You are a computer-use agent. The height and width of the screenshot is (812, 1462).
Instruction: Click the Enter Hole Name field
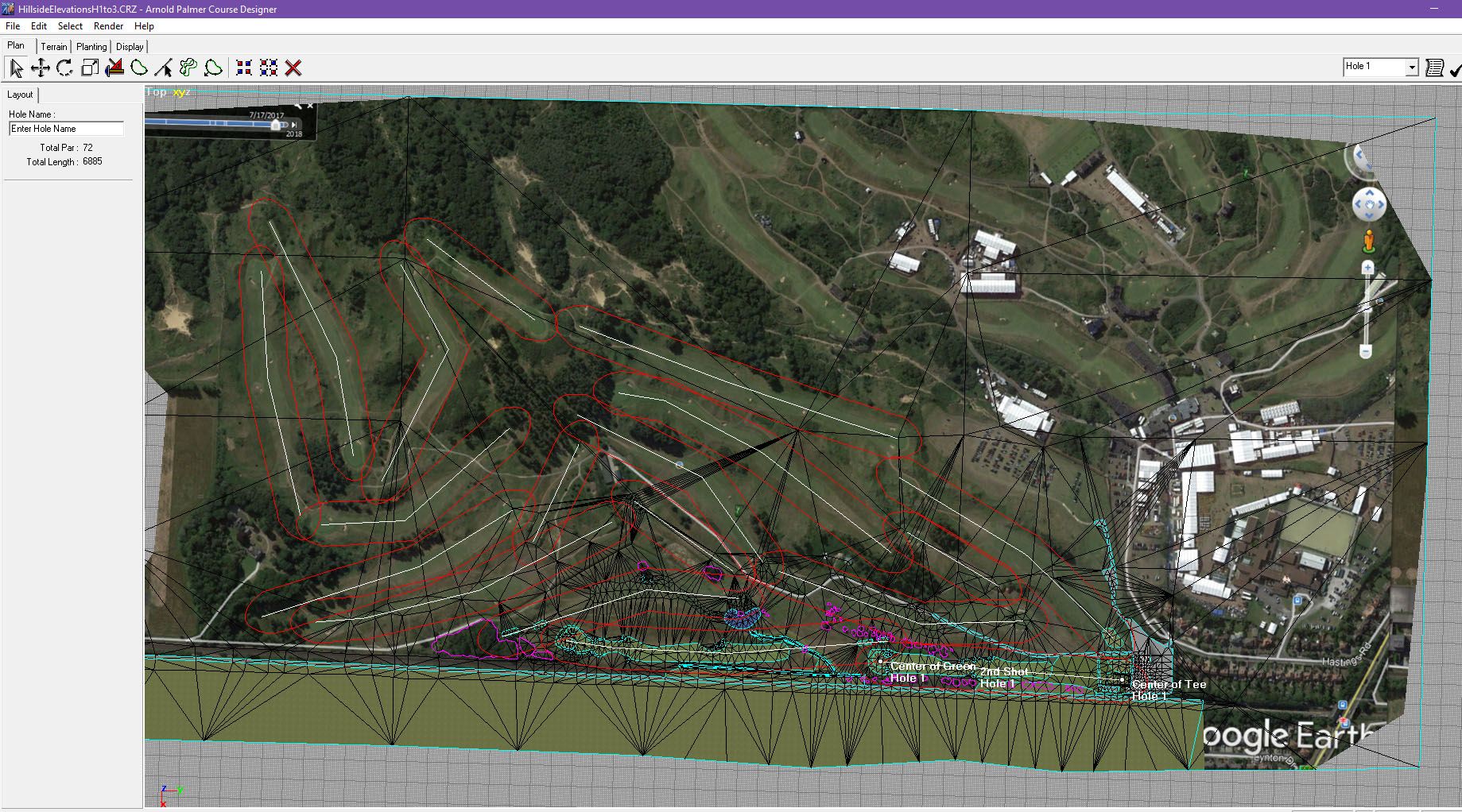pos(66,129)
